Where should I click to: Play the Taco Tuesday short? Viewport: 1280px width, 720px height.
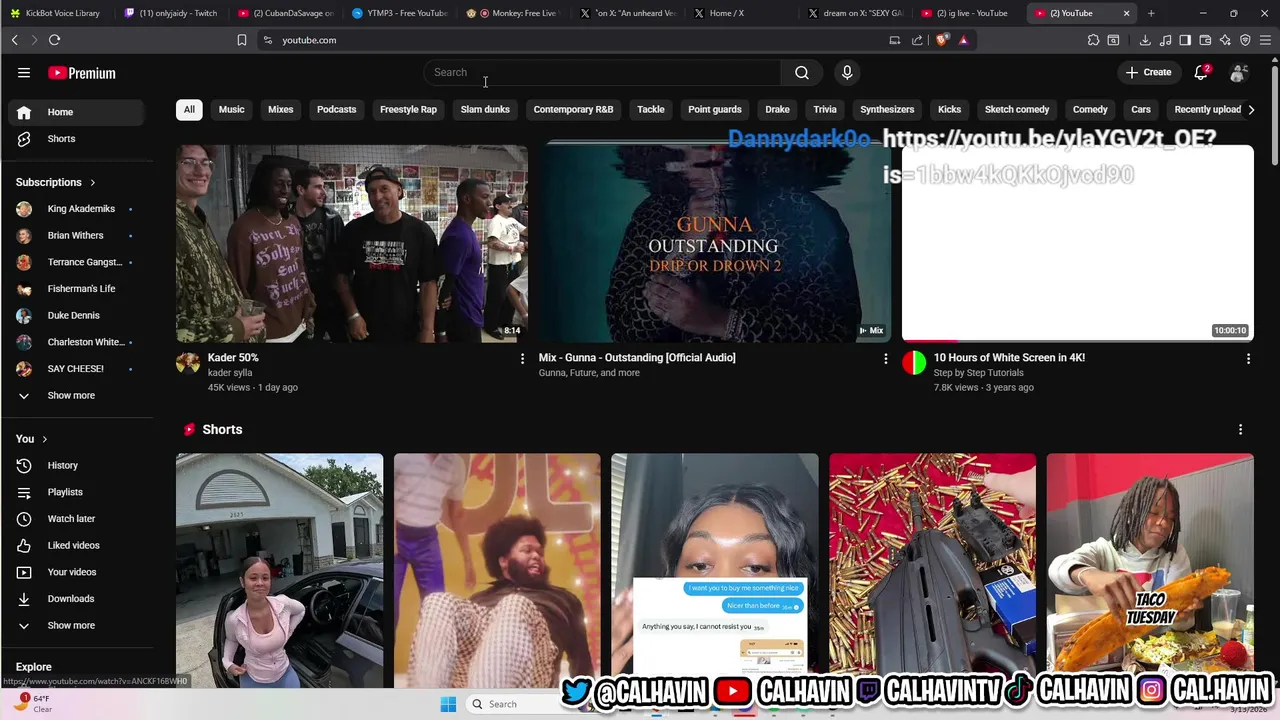coord(1150,571)
